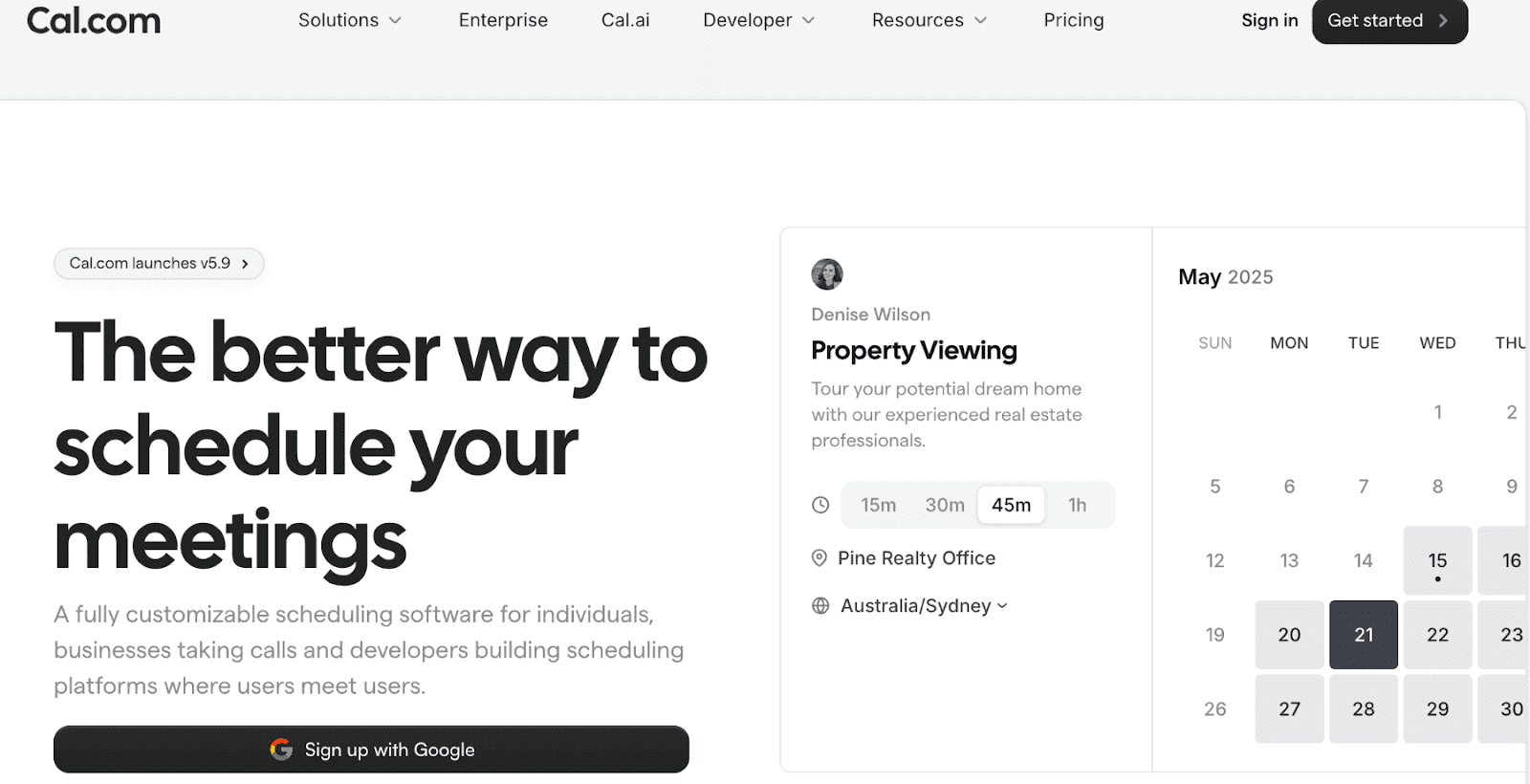Click the unavailable date 6
The image size is (1530, 784).
(x=1289, y=487)
